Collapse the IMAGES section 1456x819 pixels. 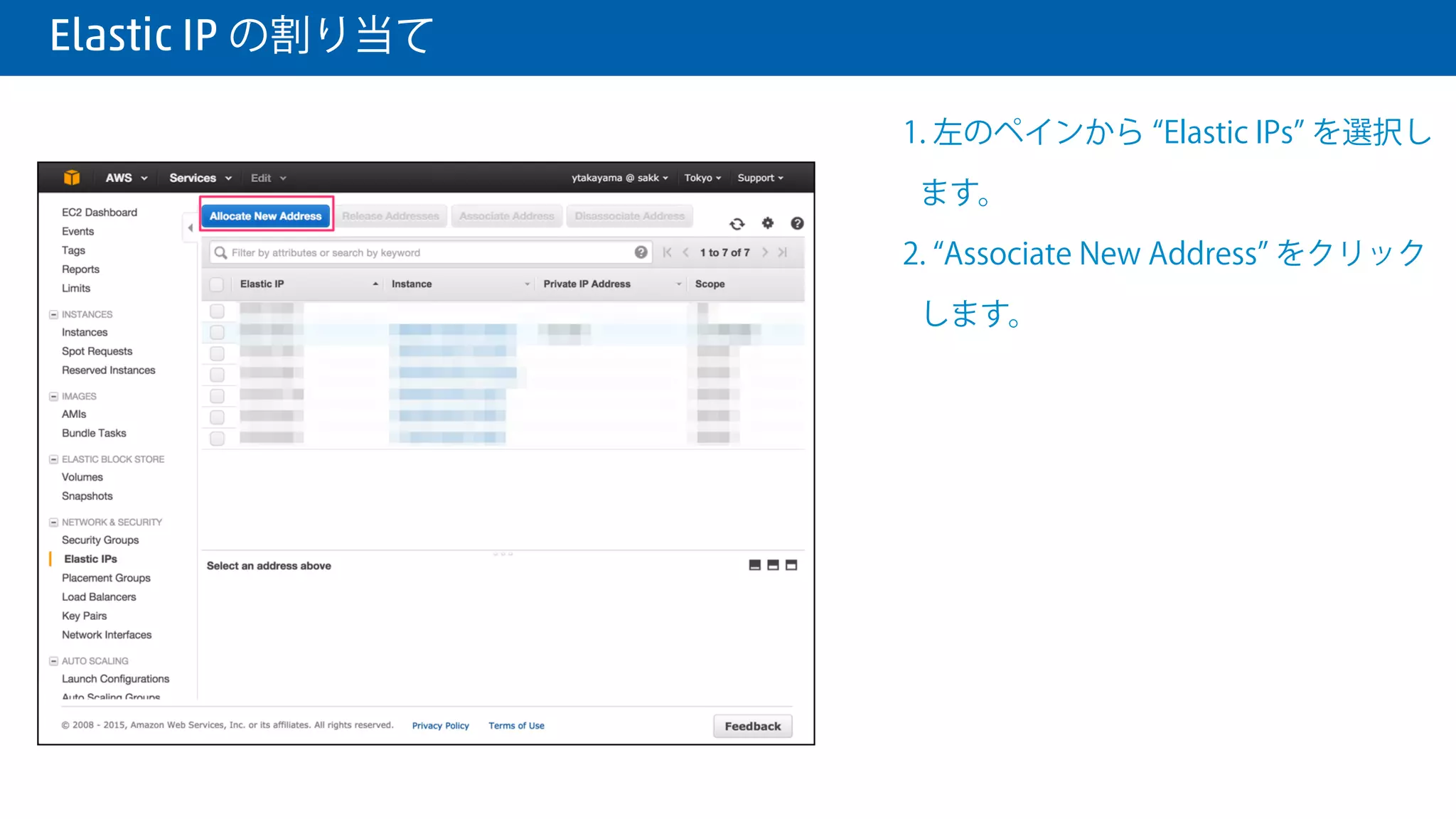point(53,397)
